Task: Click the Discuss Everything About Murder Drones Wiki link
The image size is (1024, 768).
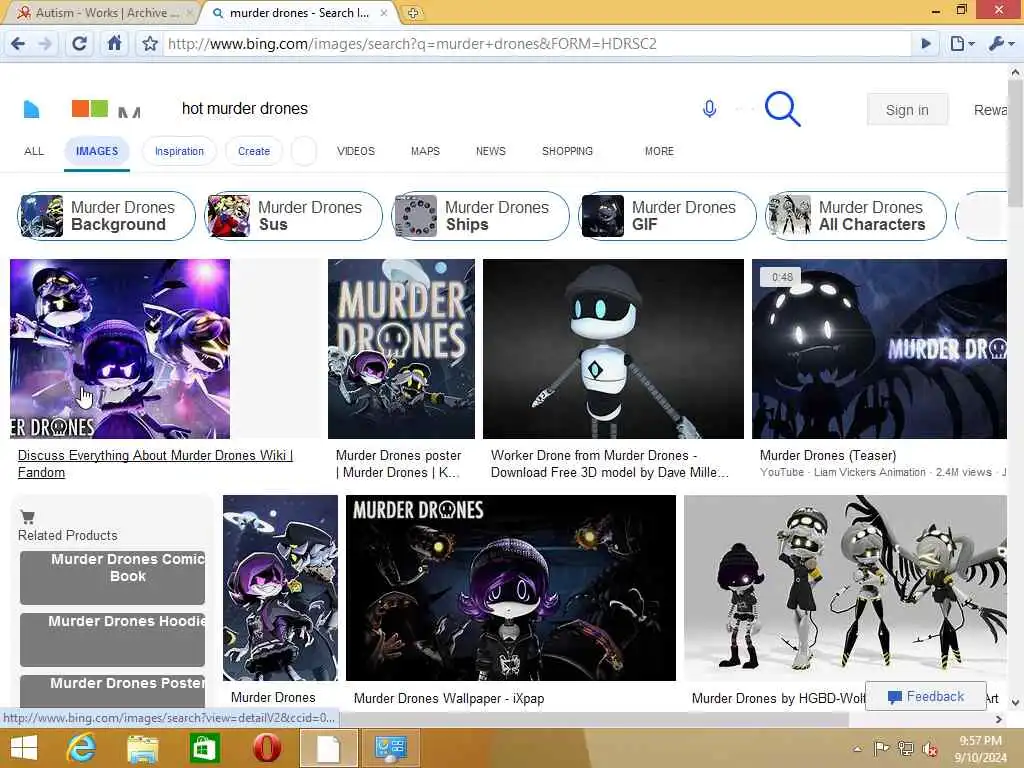Action: point(155,464)
